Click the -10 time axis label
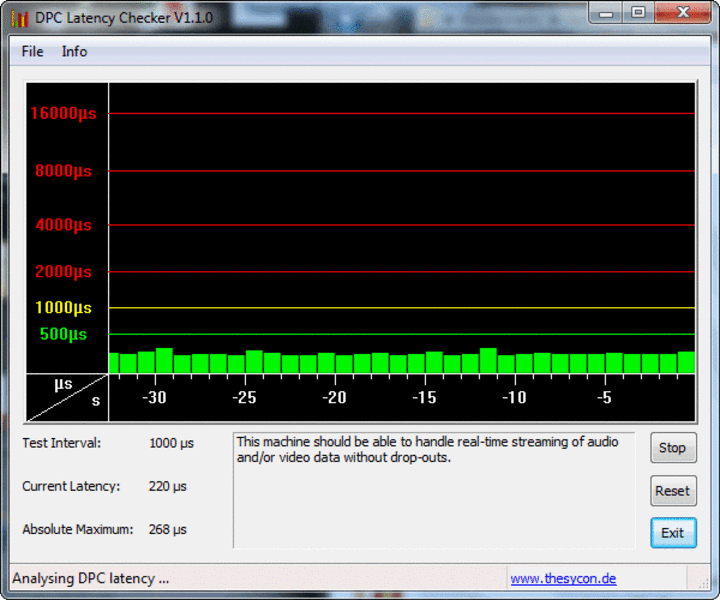 coord(514,398)
